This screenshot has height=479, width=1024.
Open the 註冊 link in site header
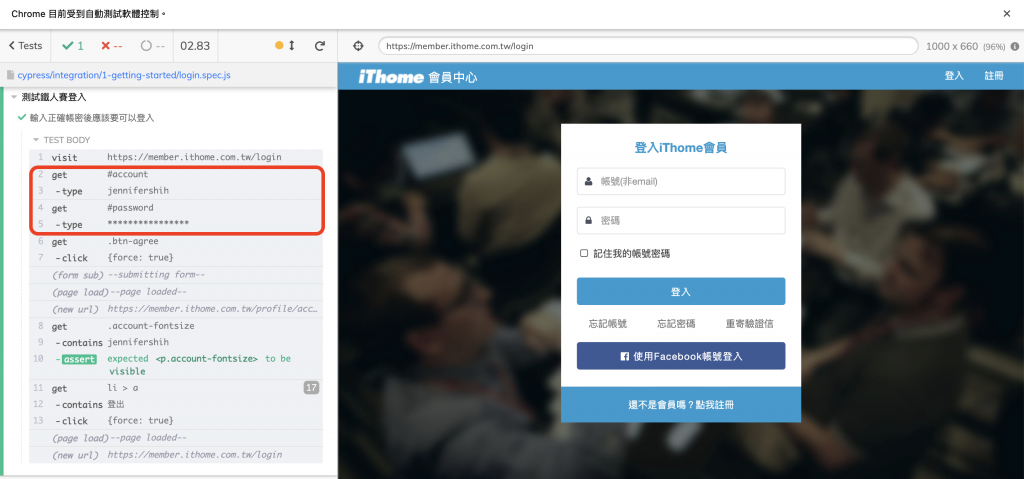[993, 76]
